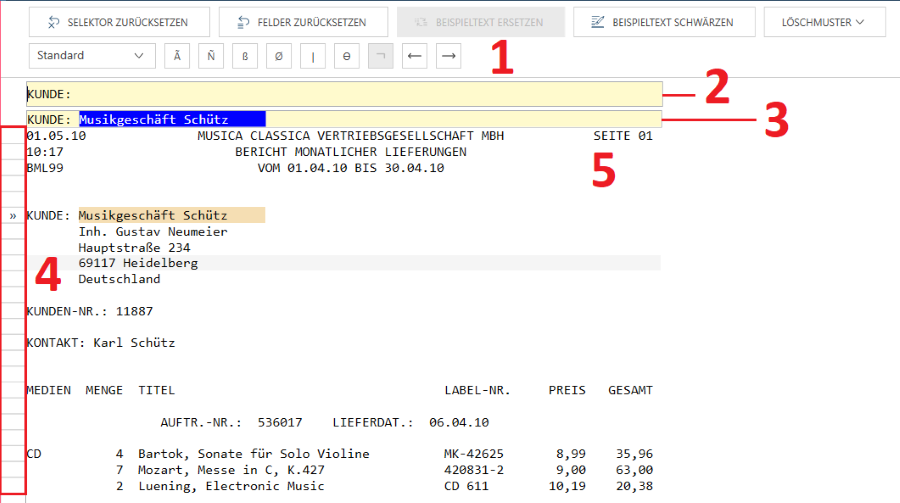Click the highlighted Musikgeschäft Schütz sample field

[x=172, y=119]
